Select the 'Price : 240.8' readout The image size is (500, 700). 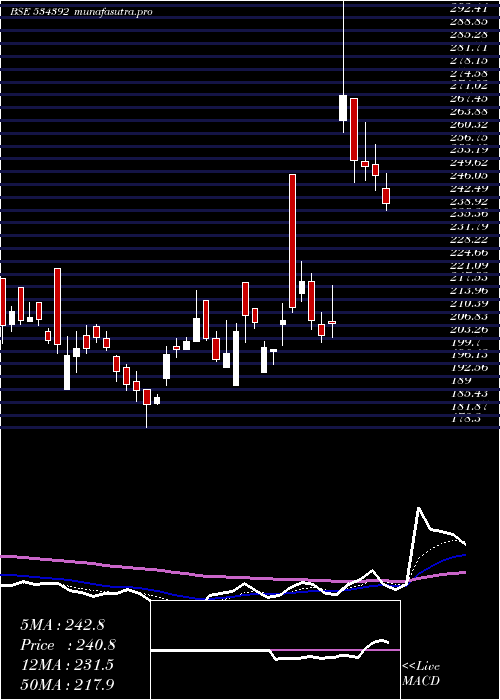click(x=68, y=645)
